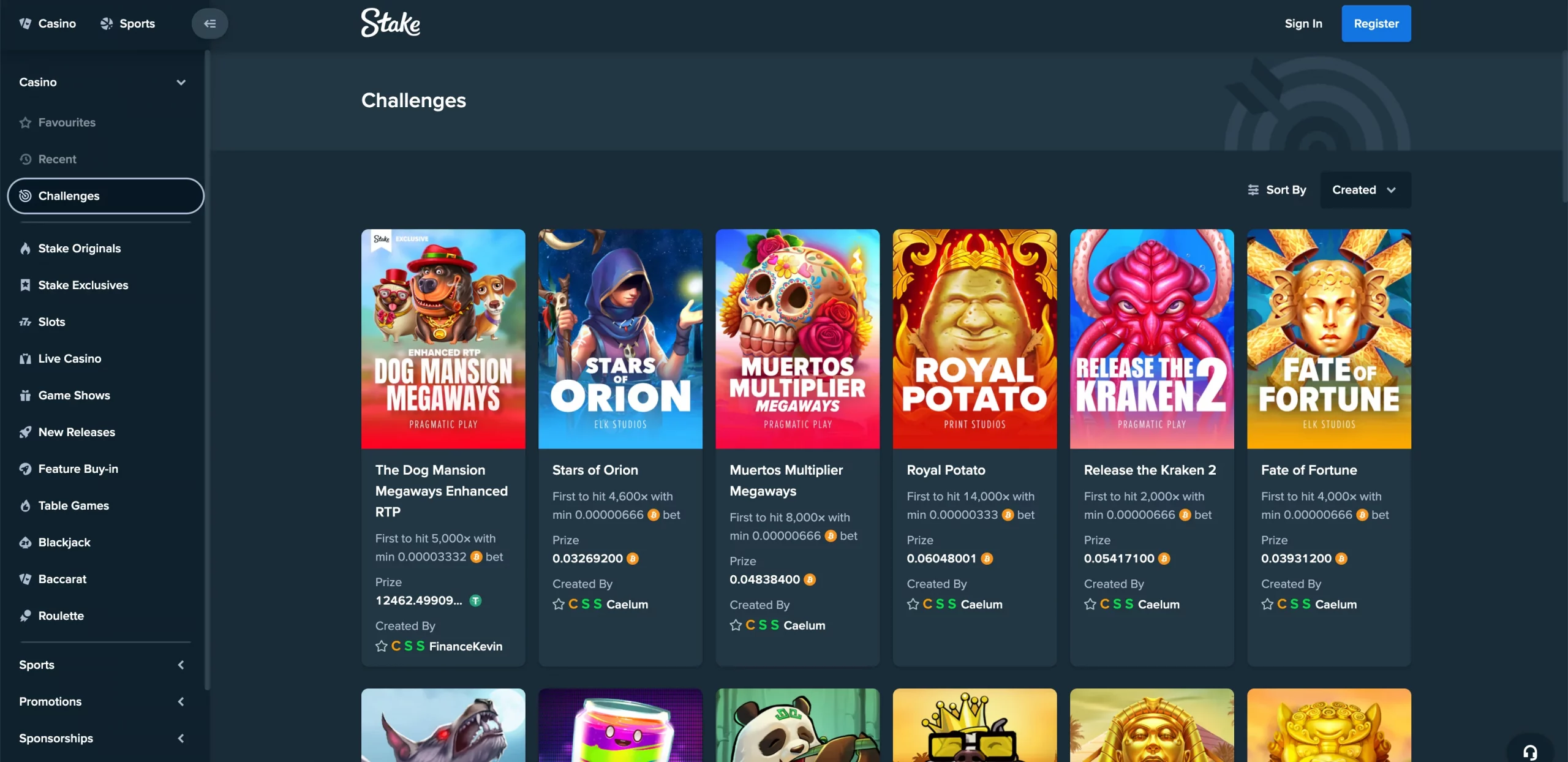Open FinanceKevin creator profile link
The width and height of the screenshot is (1568, 762).
tap(466, 646)
